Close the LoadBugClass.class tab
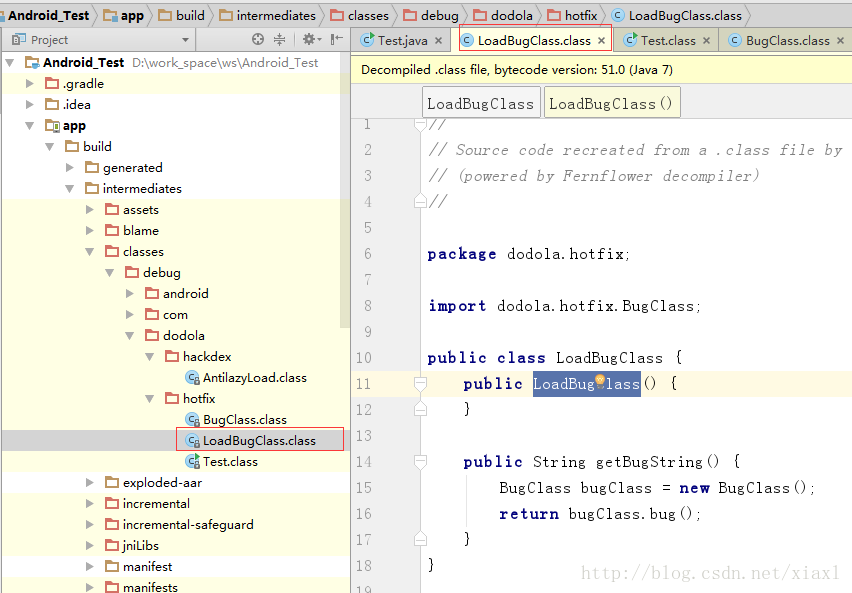 click(602, 41)
